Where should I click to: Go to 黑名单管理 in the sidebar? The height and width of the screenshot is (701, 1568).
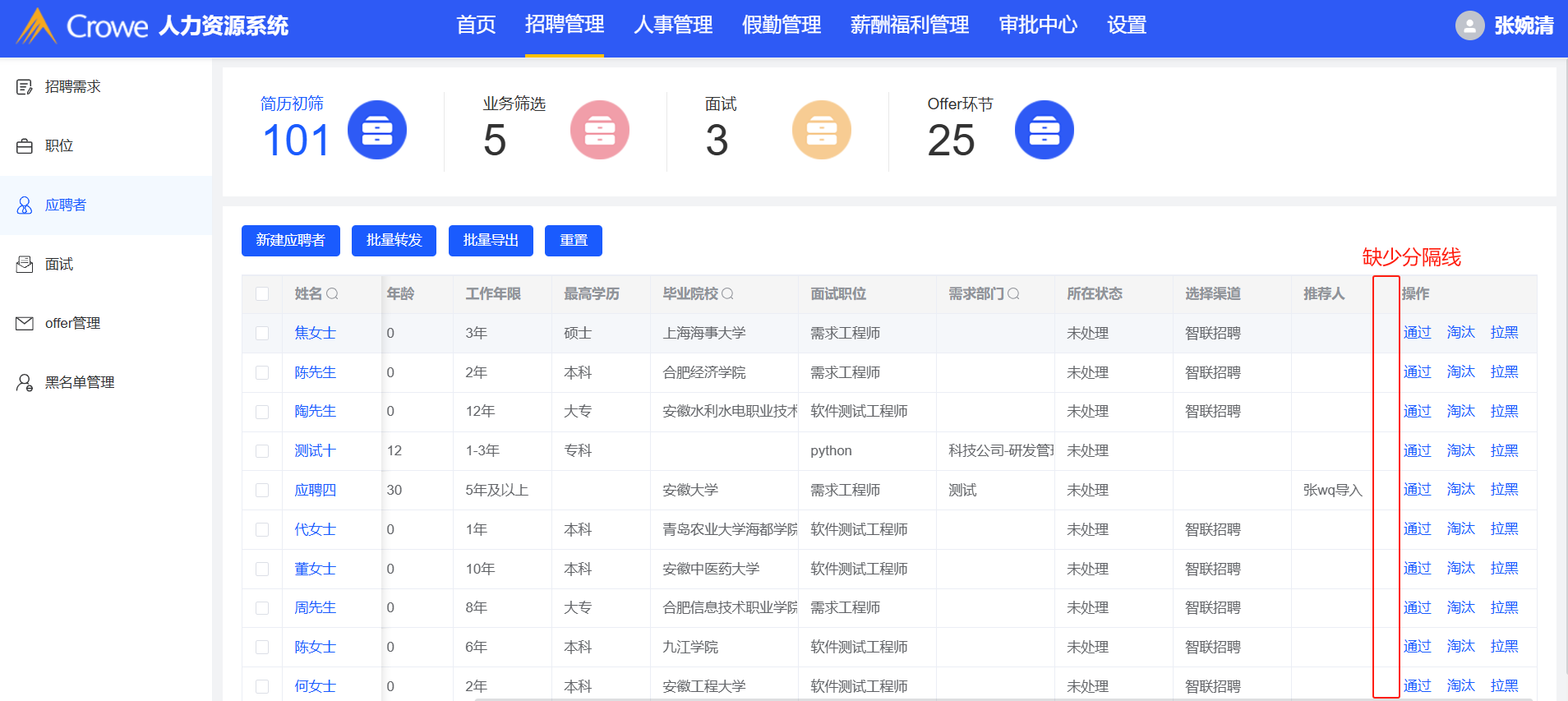pos(79,383)
